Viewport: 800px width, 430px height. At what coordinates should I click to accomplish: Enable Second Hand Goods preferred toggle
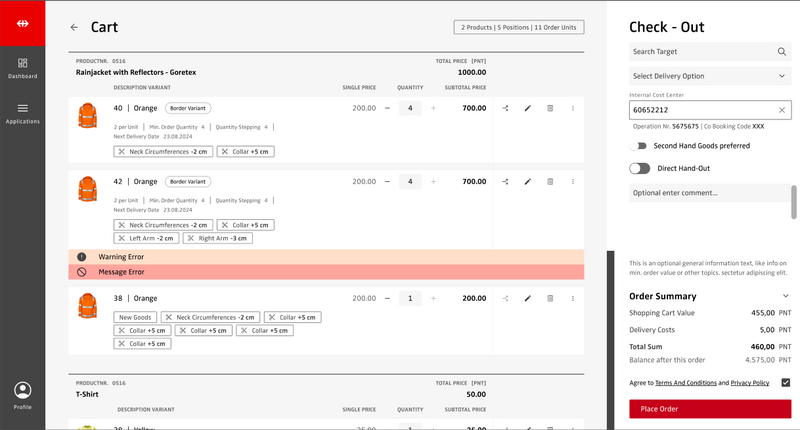638,146
